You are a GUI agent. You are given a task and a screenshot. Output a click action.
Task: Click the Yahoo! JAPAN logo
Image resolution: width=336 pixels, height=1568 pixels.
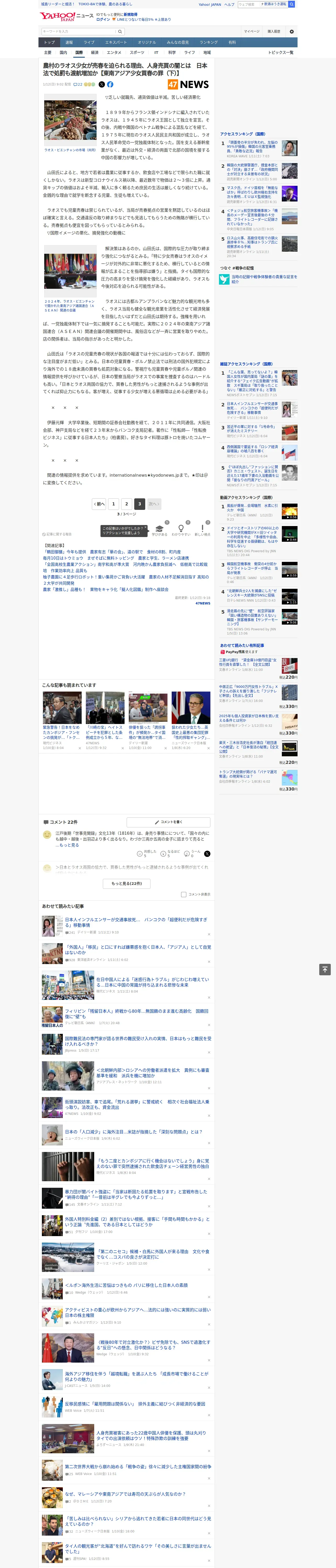(x=58, y=16)
